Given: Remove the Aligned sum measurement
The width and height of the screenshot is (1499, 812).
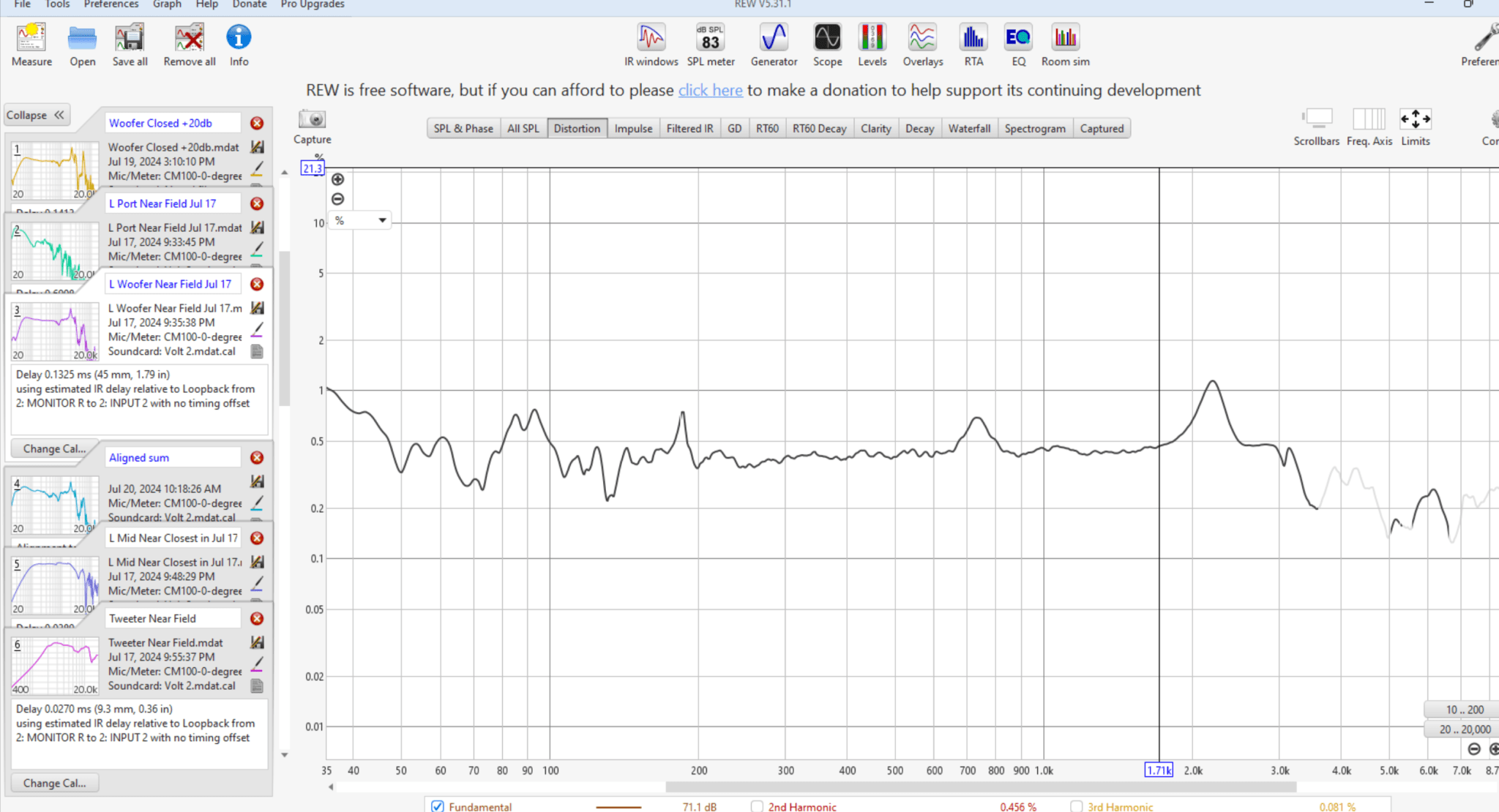Looking at the screenshot, I should coord(257,457).
